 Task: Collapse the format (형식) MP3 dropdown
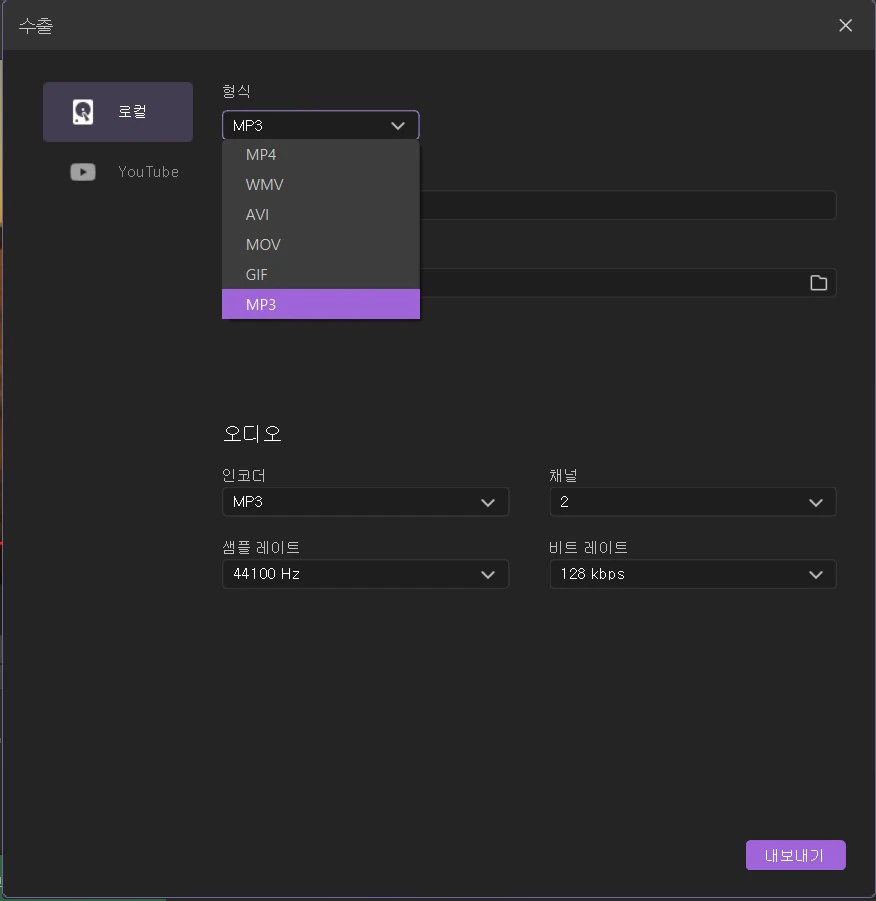[321, 125]
